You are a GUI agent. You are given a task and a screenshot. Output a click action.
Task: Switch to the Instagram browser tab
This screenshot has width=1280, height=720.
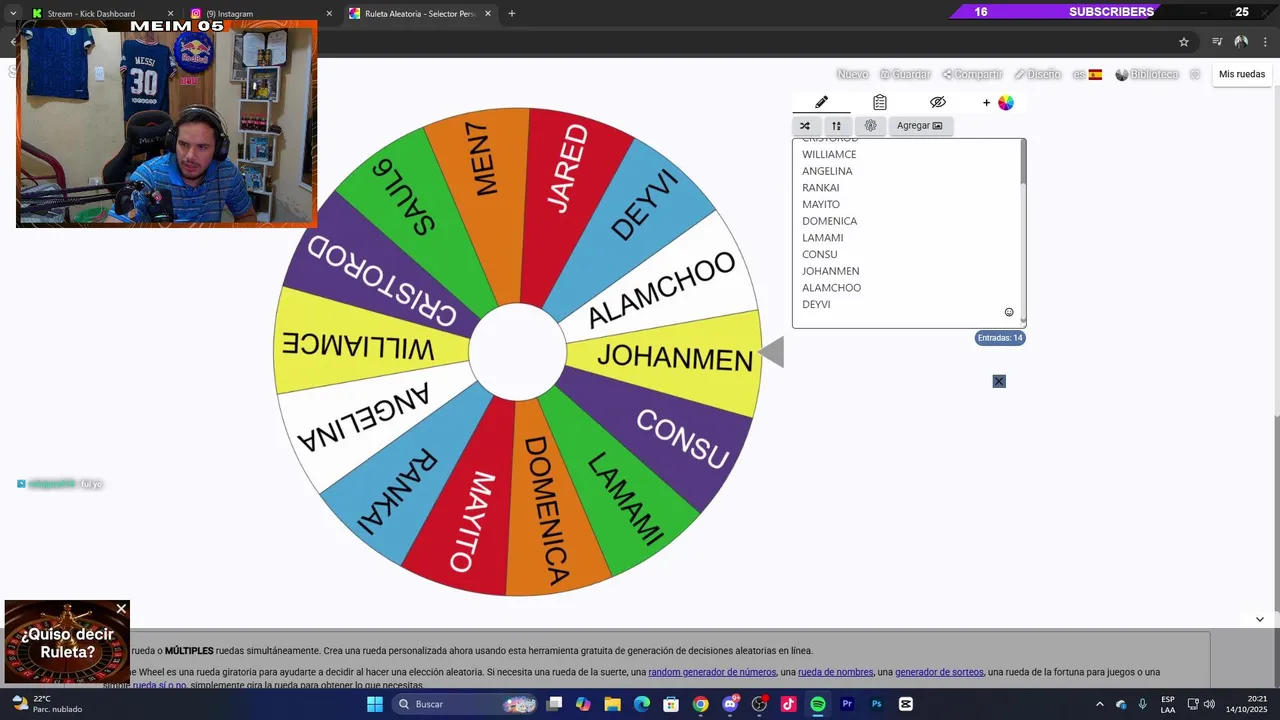point(258,13)
